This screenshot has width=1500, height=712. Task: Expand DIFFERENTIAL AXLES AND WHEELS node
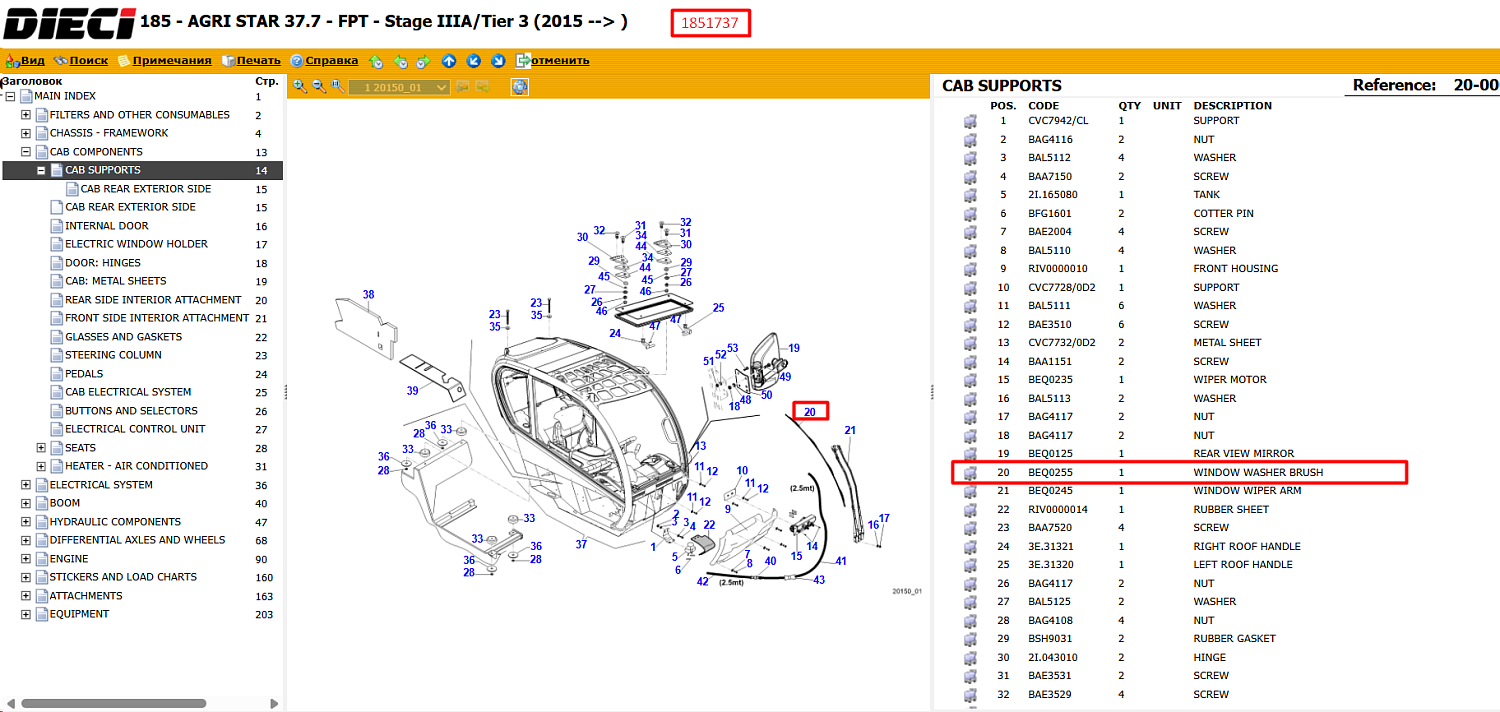tap(26, 540)
